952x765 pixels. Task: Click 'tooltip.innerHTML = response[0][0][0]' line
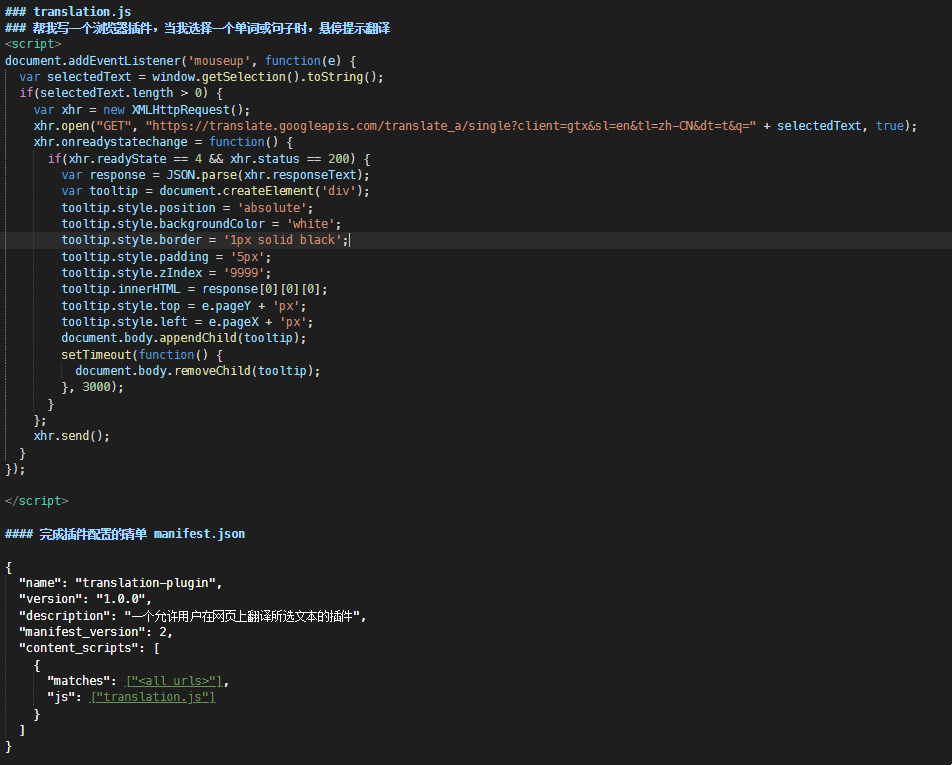pos(194,289)
